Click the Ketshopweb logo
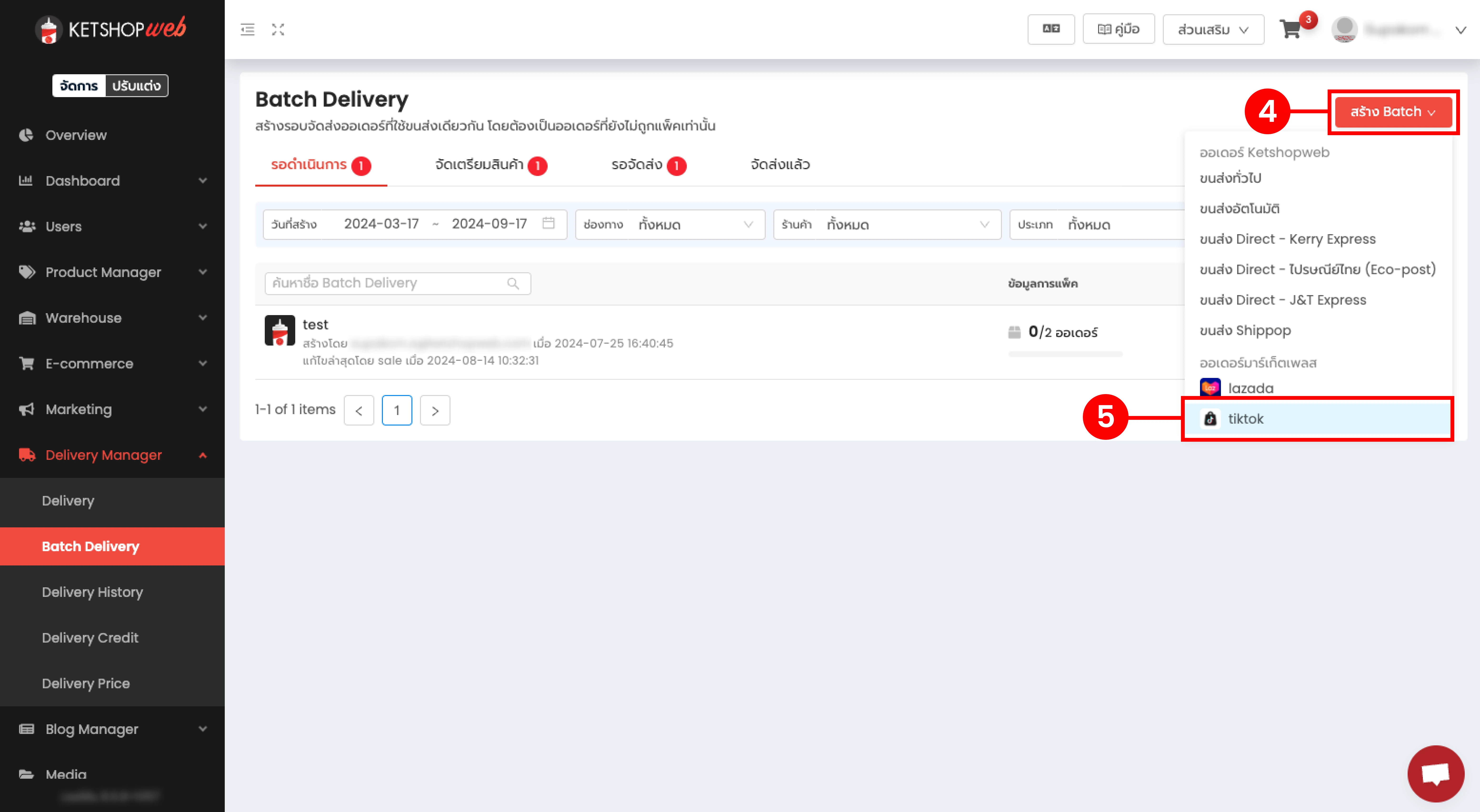The image size is (1480, 812). (x=111, y=29)
